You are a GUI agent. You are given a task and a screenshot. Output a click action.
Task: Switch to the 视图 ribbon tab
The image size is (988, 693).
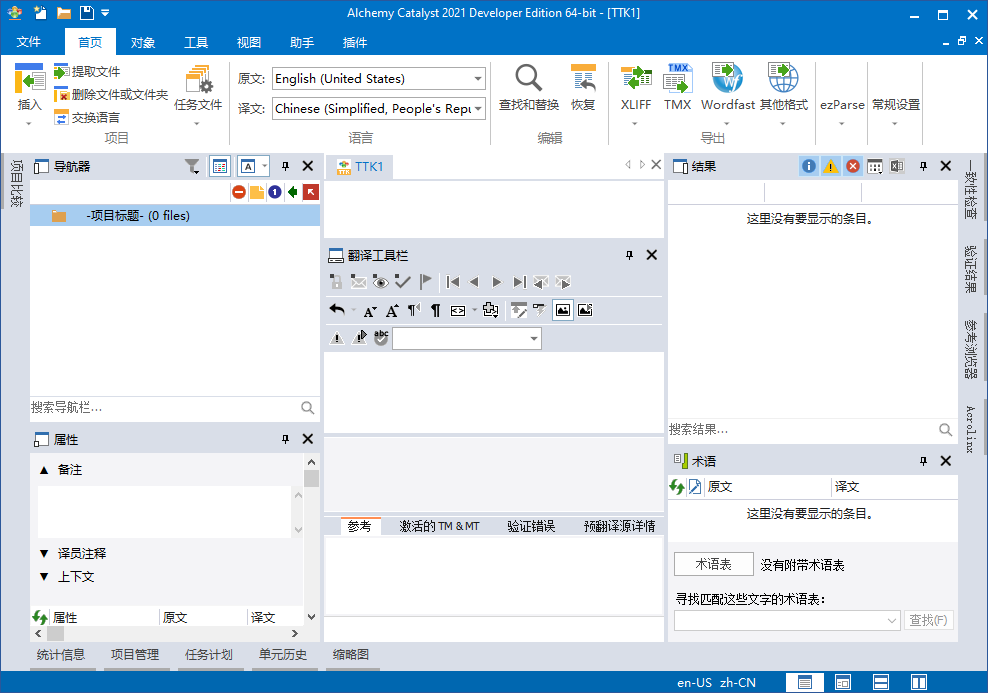[249, 42]
